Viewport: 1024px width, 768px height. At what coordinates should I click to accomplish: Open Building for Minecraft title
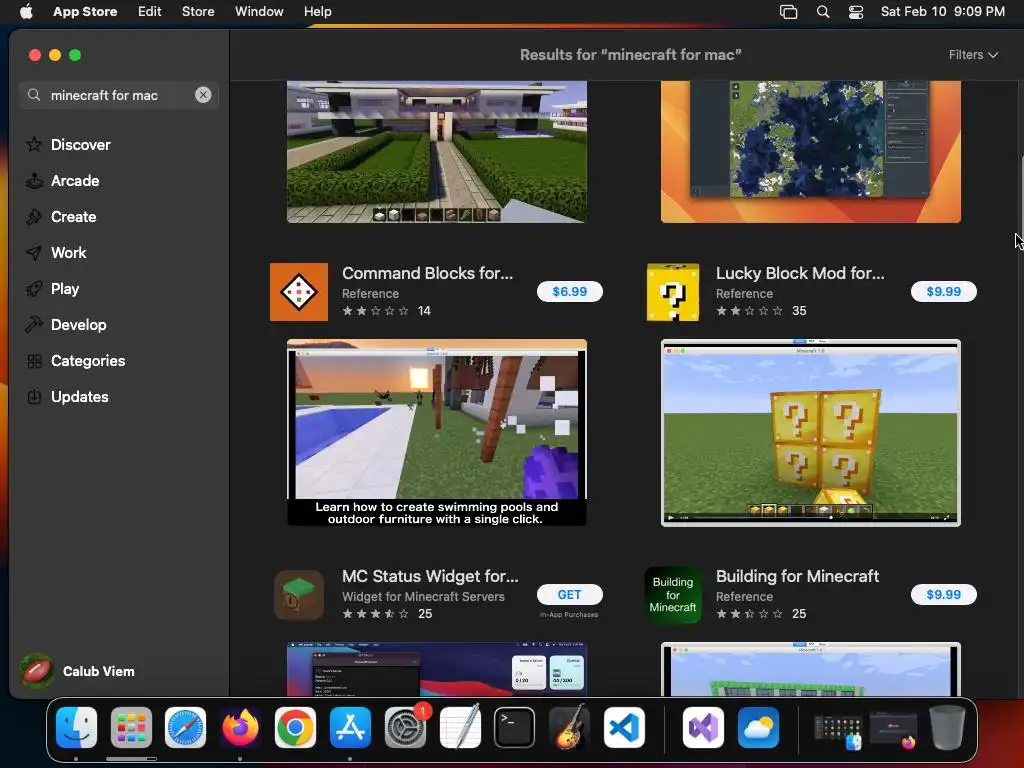[x=797, y=576]
